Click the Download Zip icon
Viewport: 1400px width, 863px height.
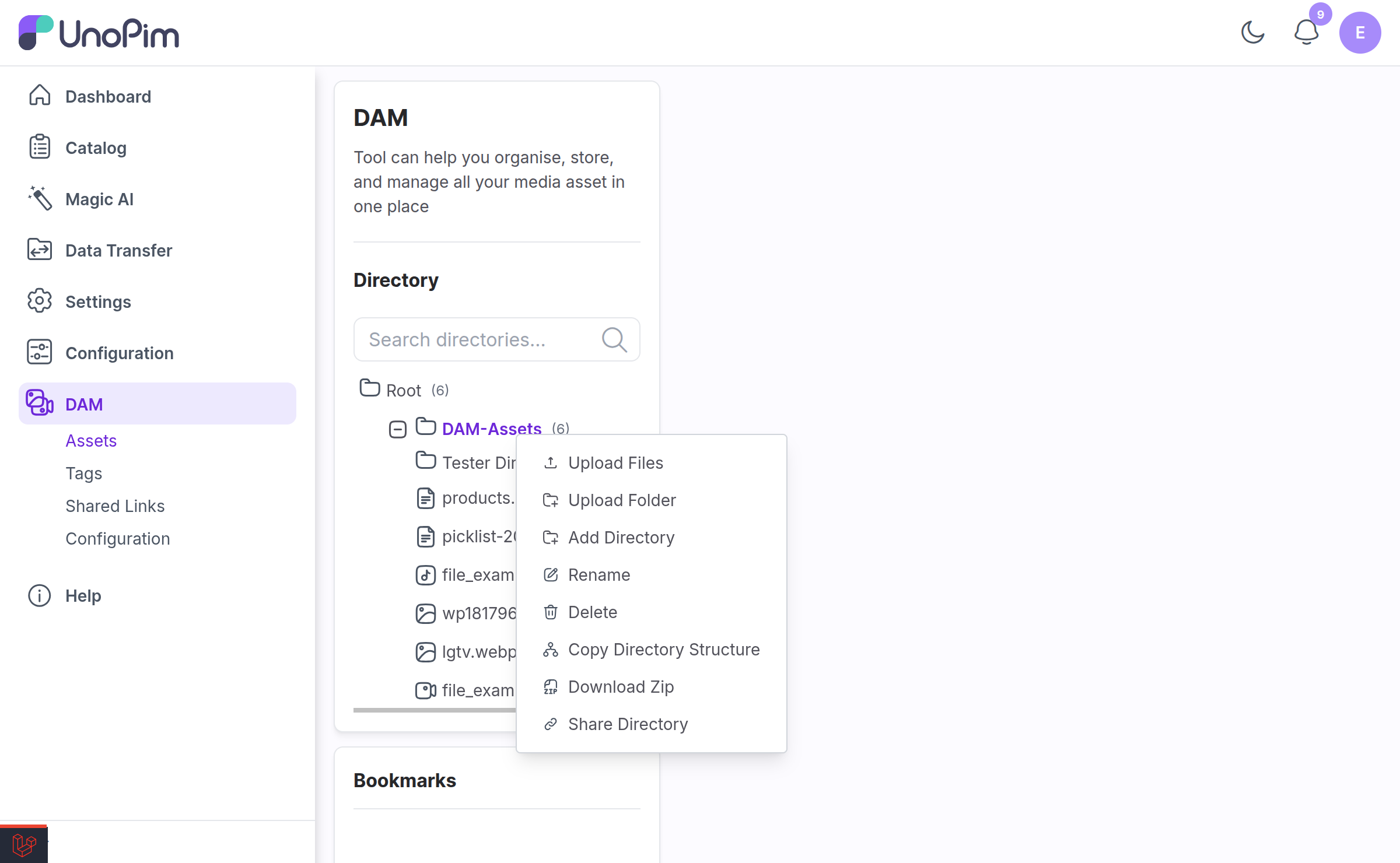(x=551, y=687)
